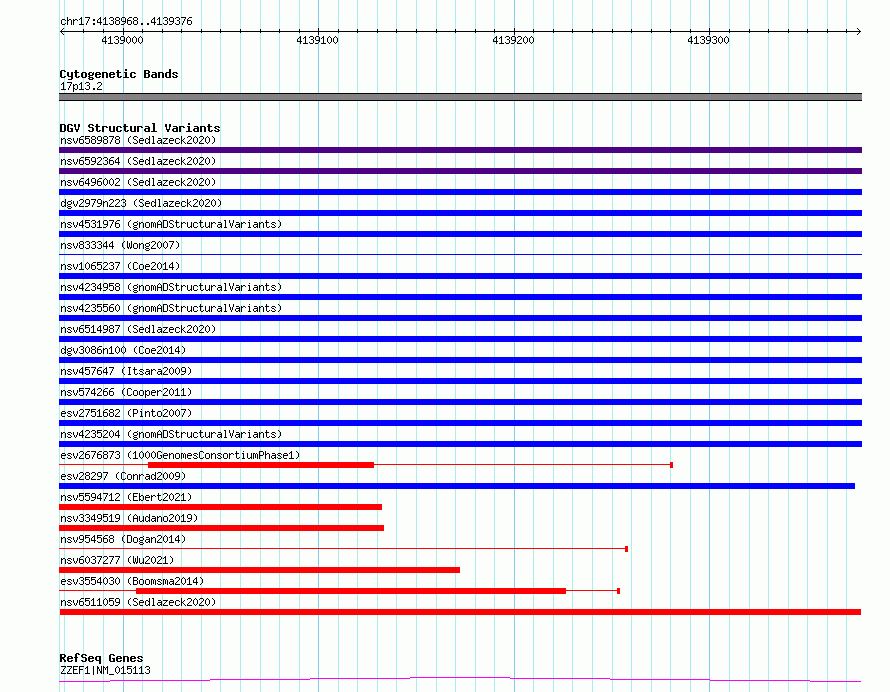Click ruler tick label 4139300
This screenshot has height=692, width=890.
pyautogui.click(x=708, y=40)
